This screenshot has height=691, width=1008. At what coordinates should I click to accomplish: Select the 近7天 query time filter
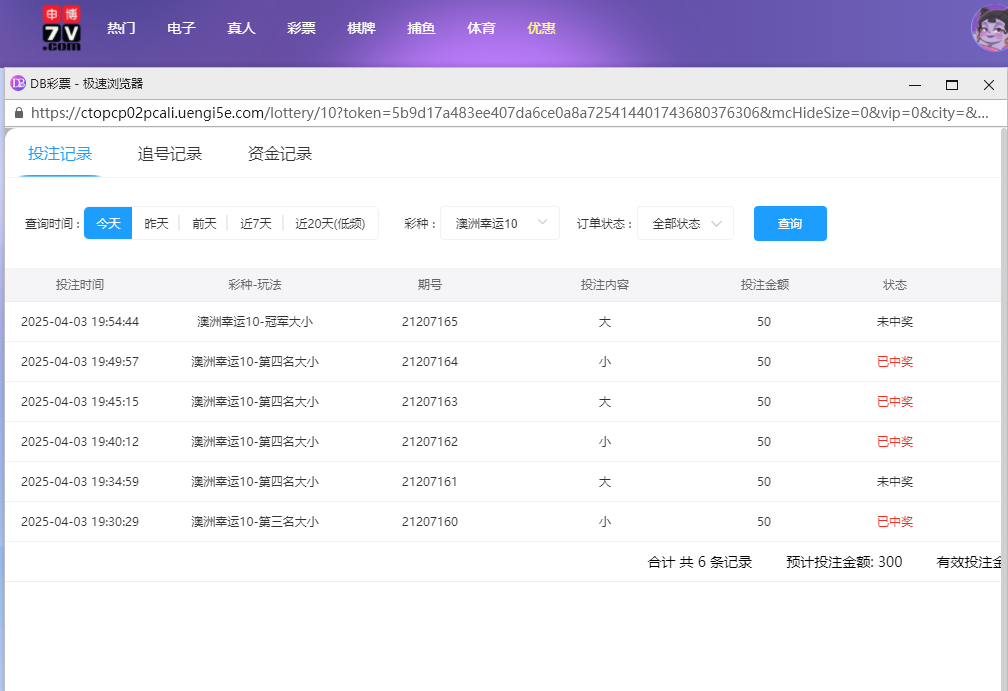pos(255,223)
